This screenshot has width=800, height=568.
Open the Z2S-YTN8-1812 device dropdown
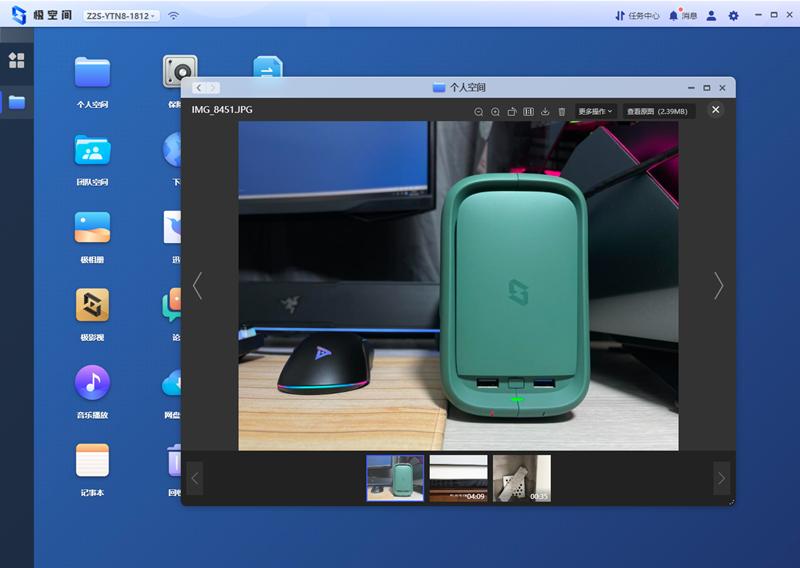(120, 16)
